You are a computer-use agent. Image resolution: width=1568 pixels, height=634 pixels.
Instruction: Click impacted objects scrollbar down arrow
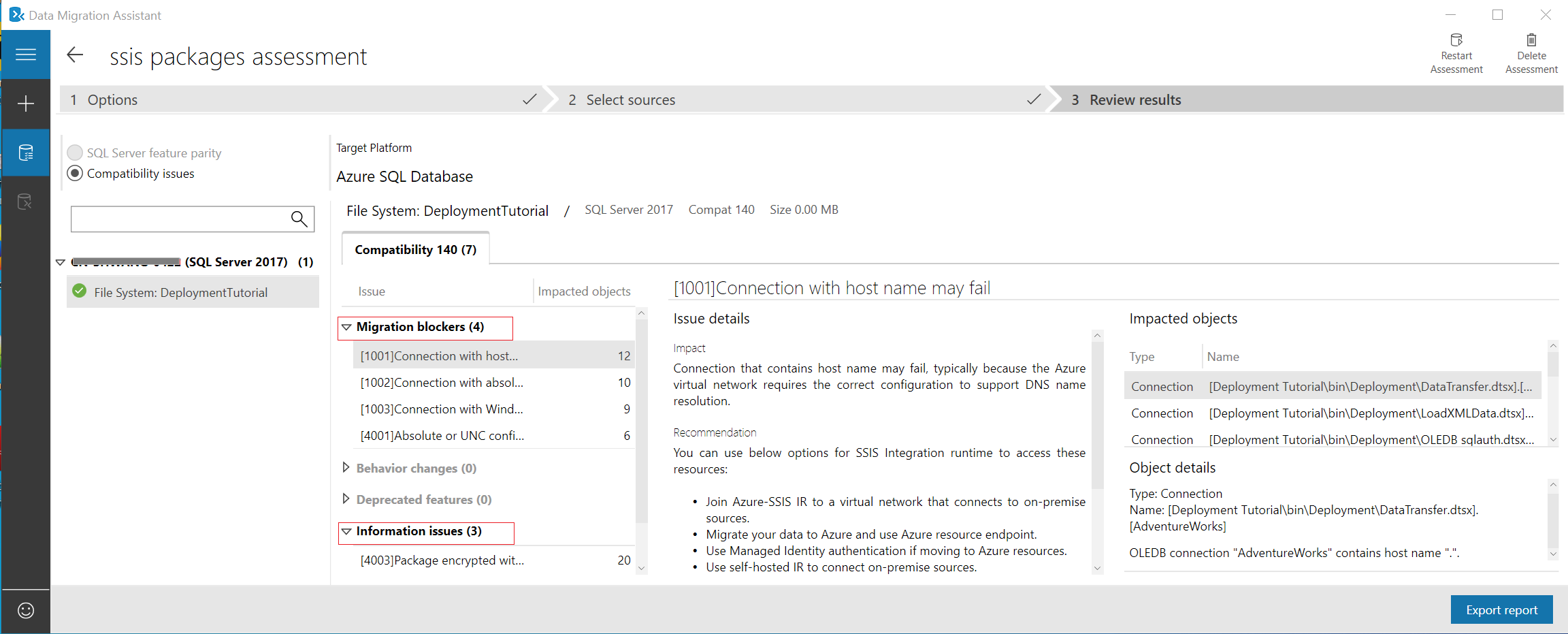[x=1553, y=439]
